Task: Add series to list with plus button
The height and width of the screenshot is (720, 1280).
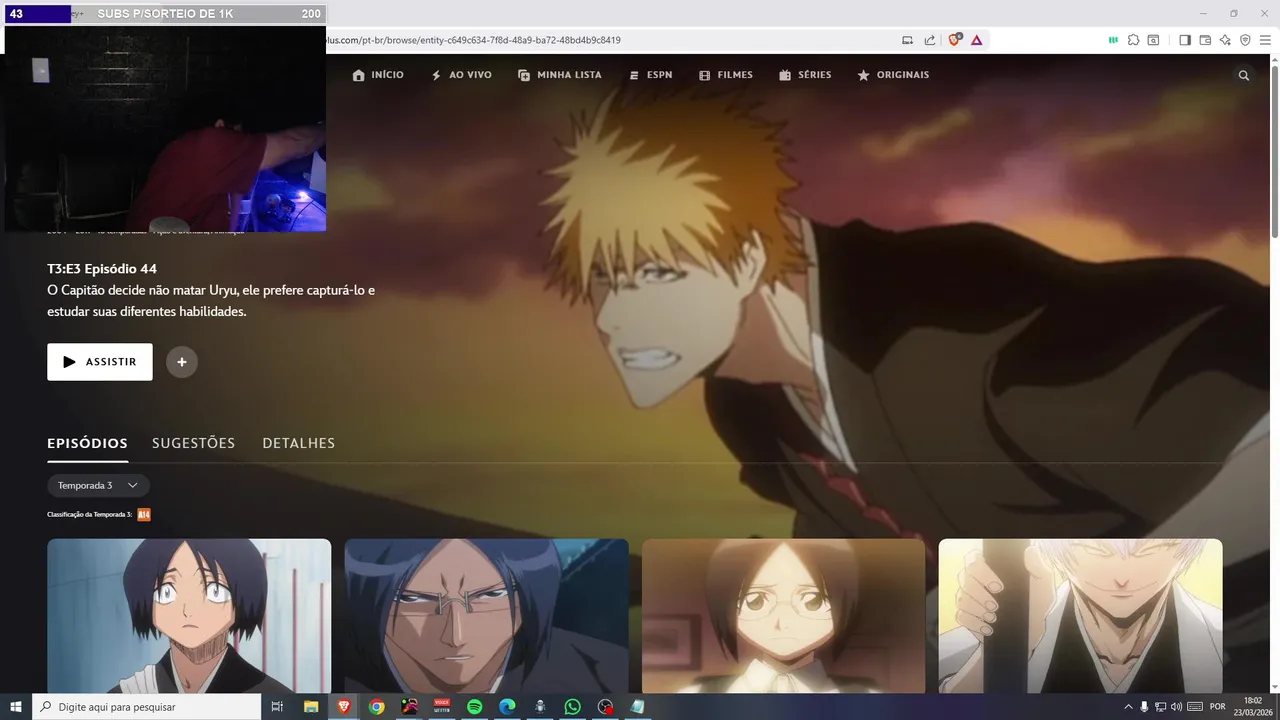Action: coord(182,362)
